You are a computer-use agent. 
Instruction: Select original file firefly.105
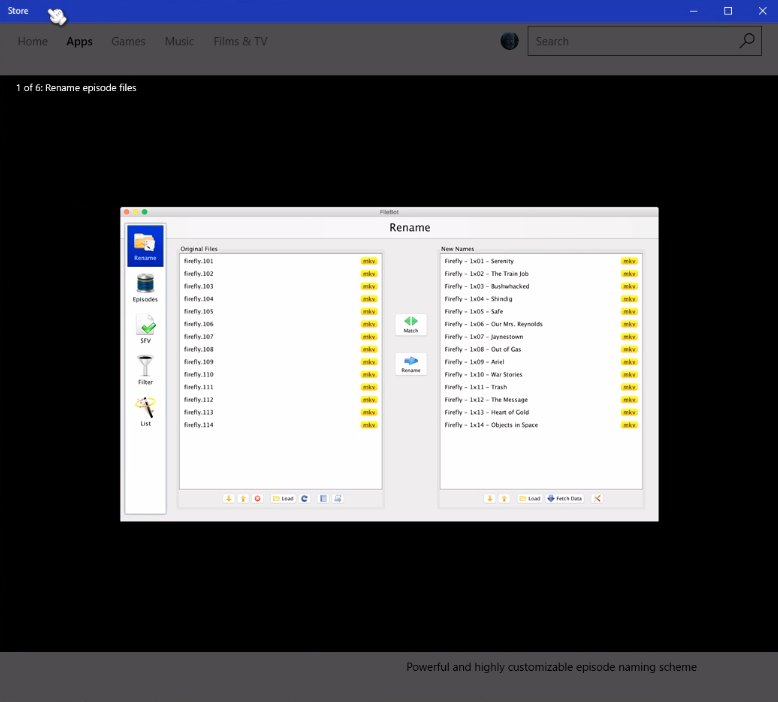click(x=280, y=312)
